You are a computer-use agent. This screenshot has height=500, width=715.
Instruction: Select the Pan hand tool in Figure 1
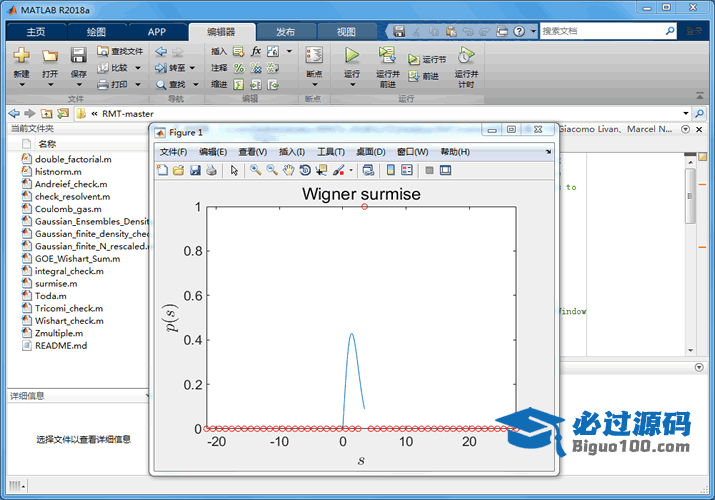[288, 170]
